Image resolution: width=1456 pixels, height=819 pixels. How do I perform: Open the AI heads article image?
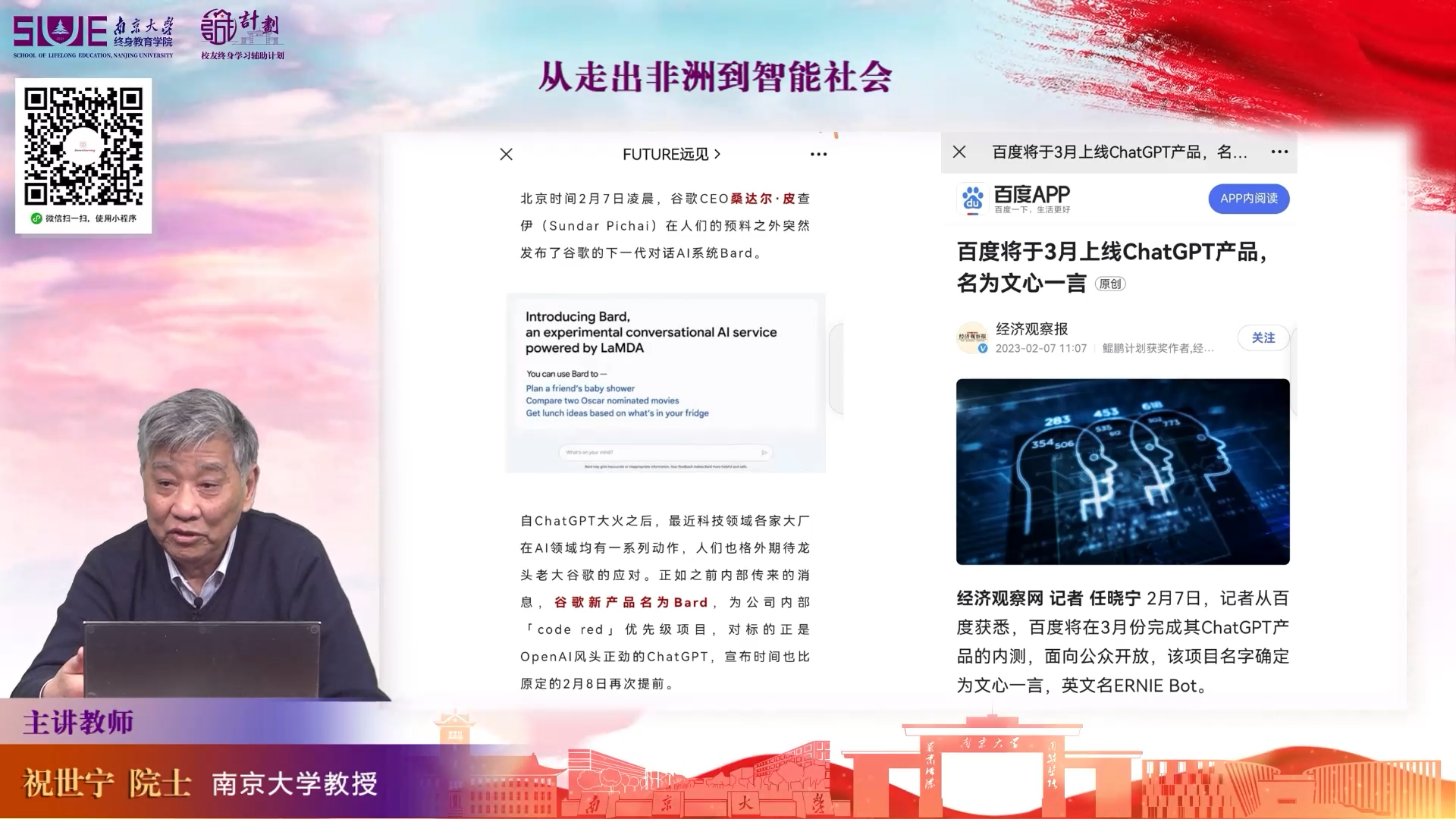pos(1122,472)
